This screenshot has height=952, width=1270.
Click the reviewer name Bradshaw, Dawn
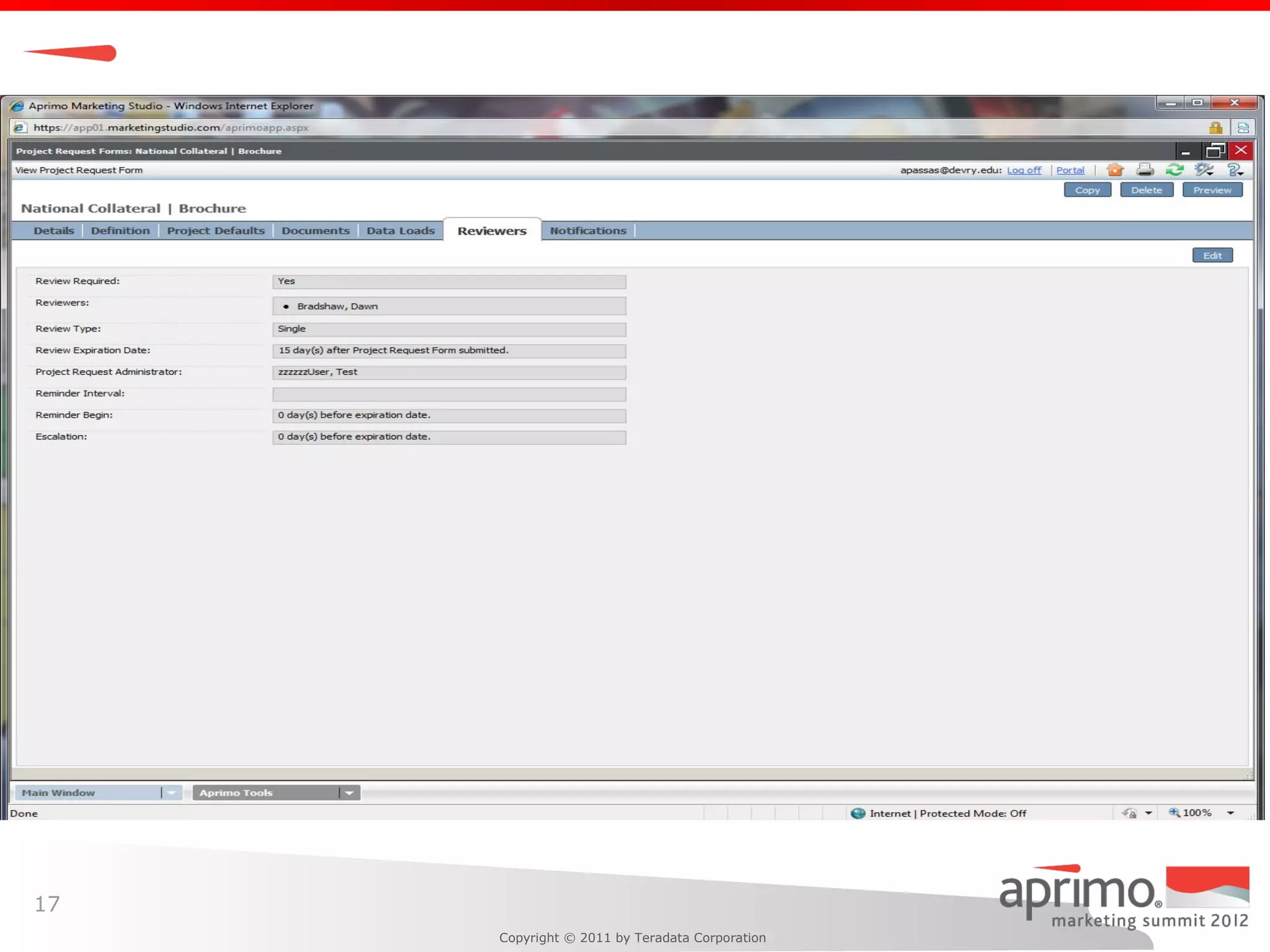click(337, 306)
